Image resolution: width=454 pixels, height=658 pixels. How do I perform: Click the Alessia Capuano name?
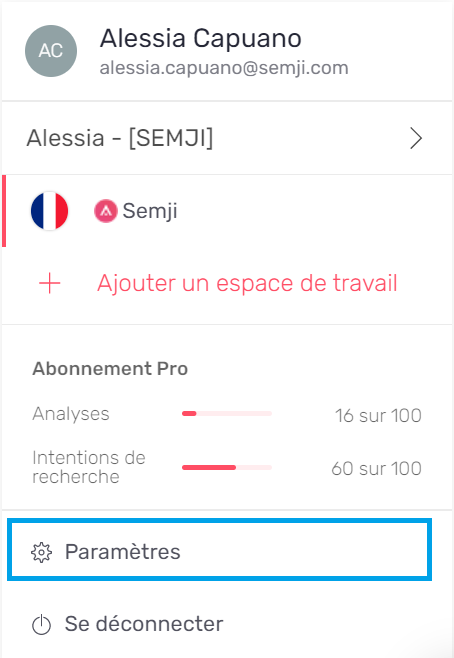201,39
